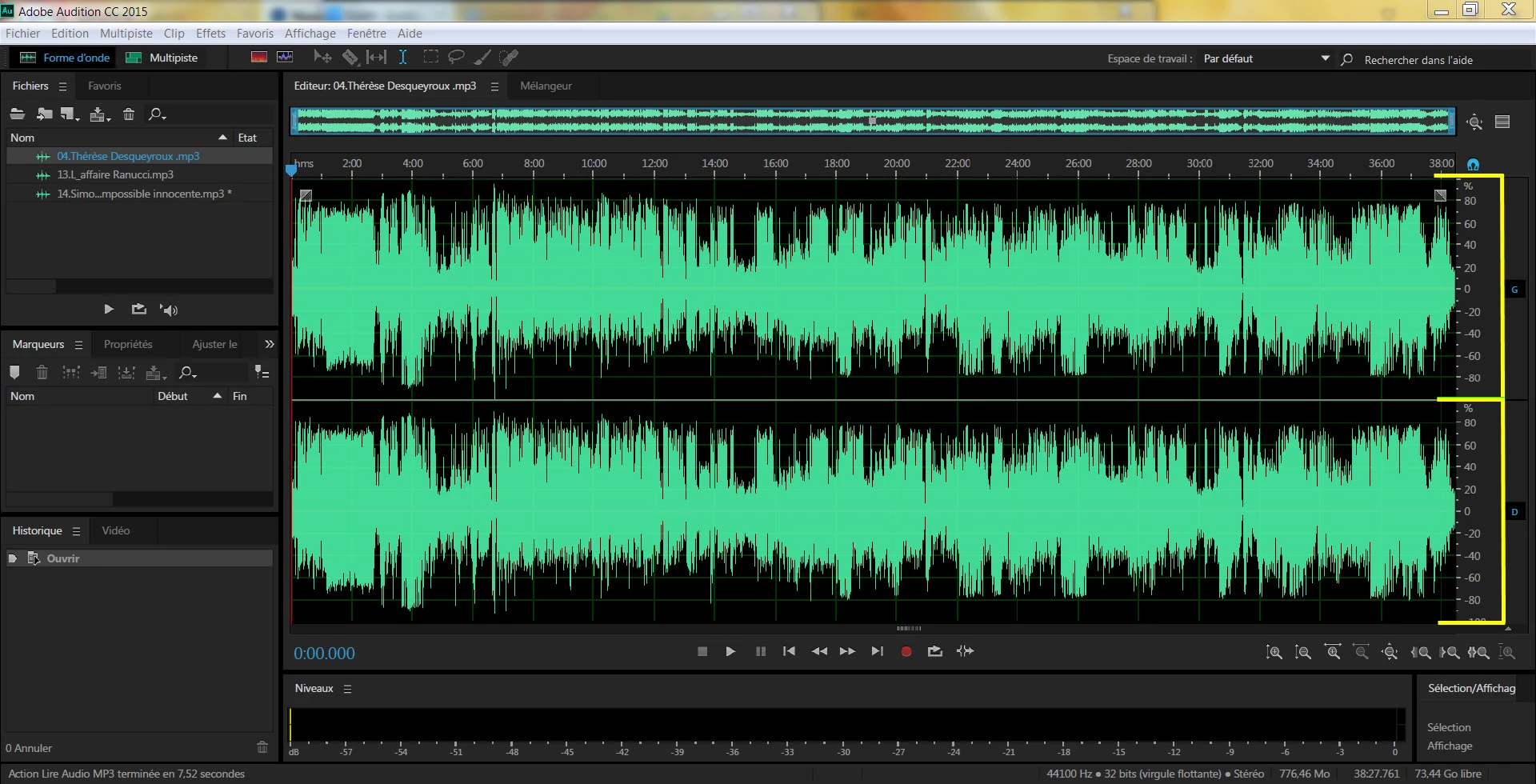The height and width of the screenshot is (784, 1536).
Task: Open Fichiers panel menu
Action: 62,86
